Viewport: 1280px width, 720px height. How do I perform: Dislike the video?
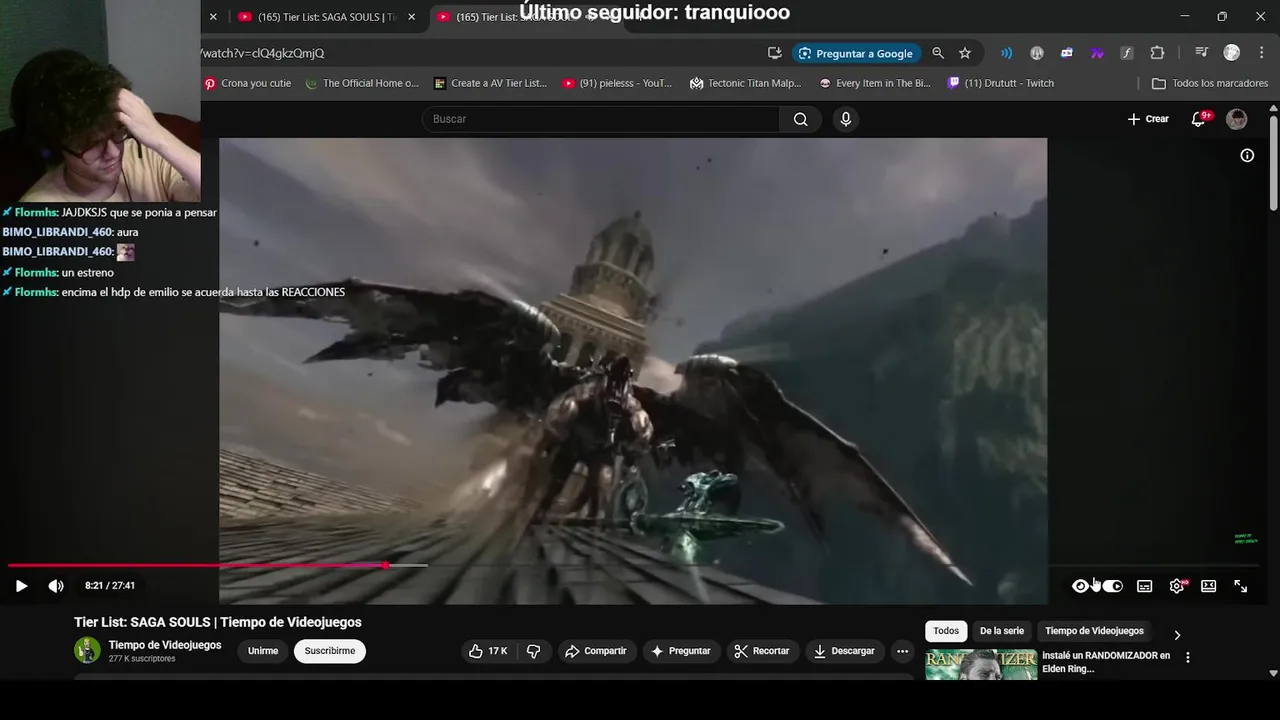[x=534, y=651]
